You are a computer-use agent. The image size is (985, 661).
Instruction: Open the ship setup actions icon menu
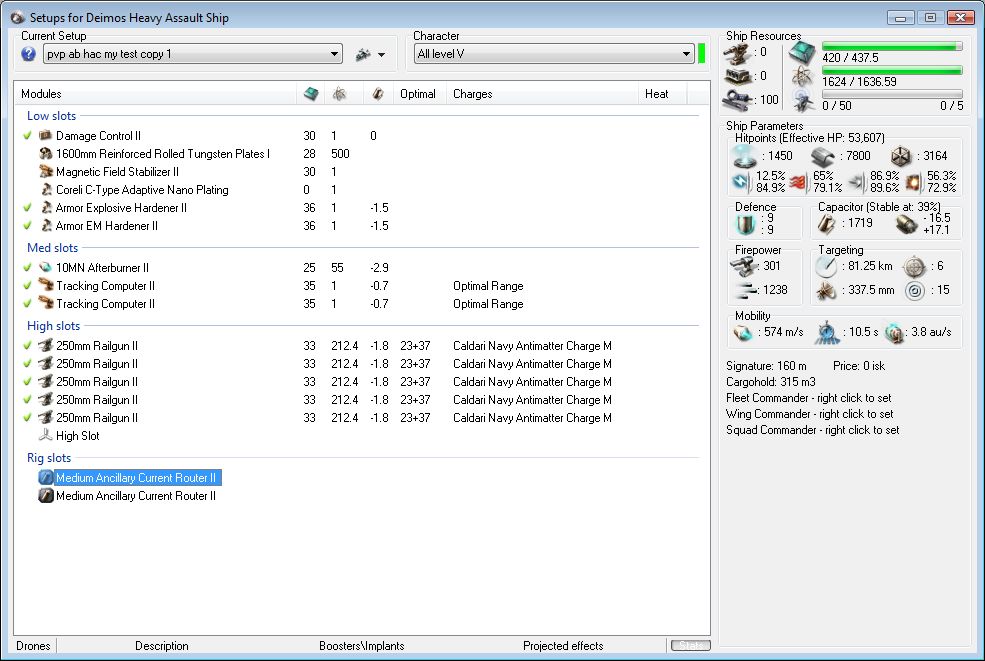click(x=363, y=55)
